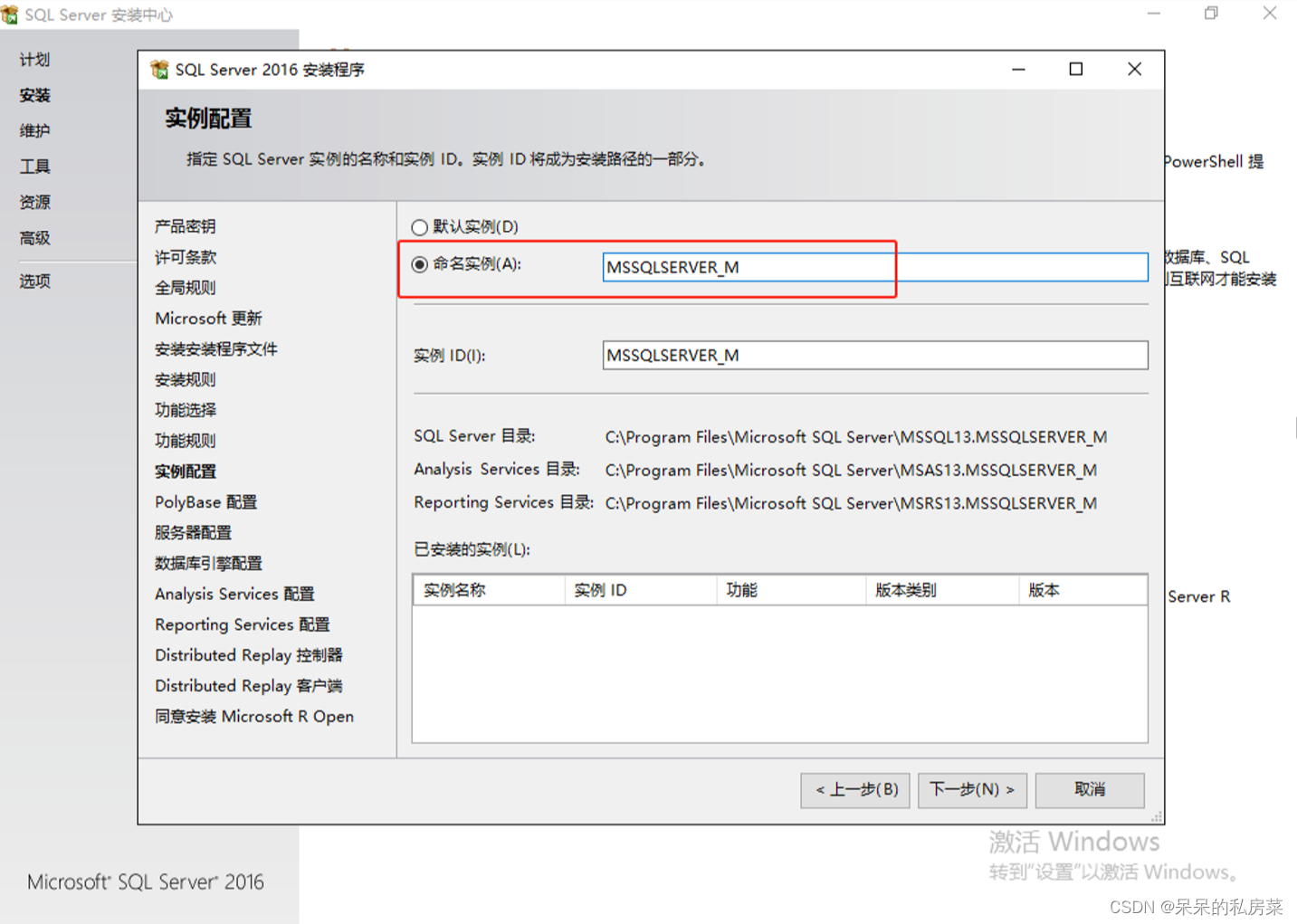Click the 全局规则 setup step
The width and height of the screenshot is (1297, 924).
coord(185,288)
